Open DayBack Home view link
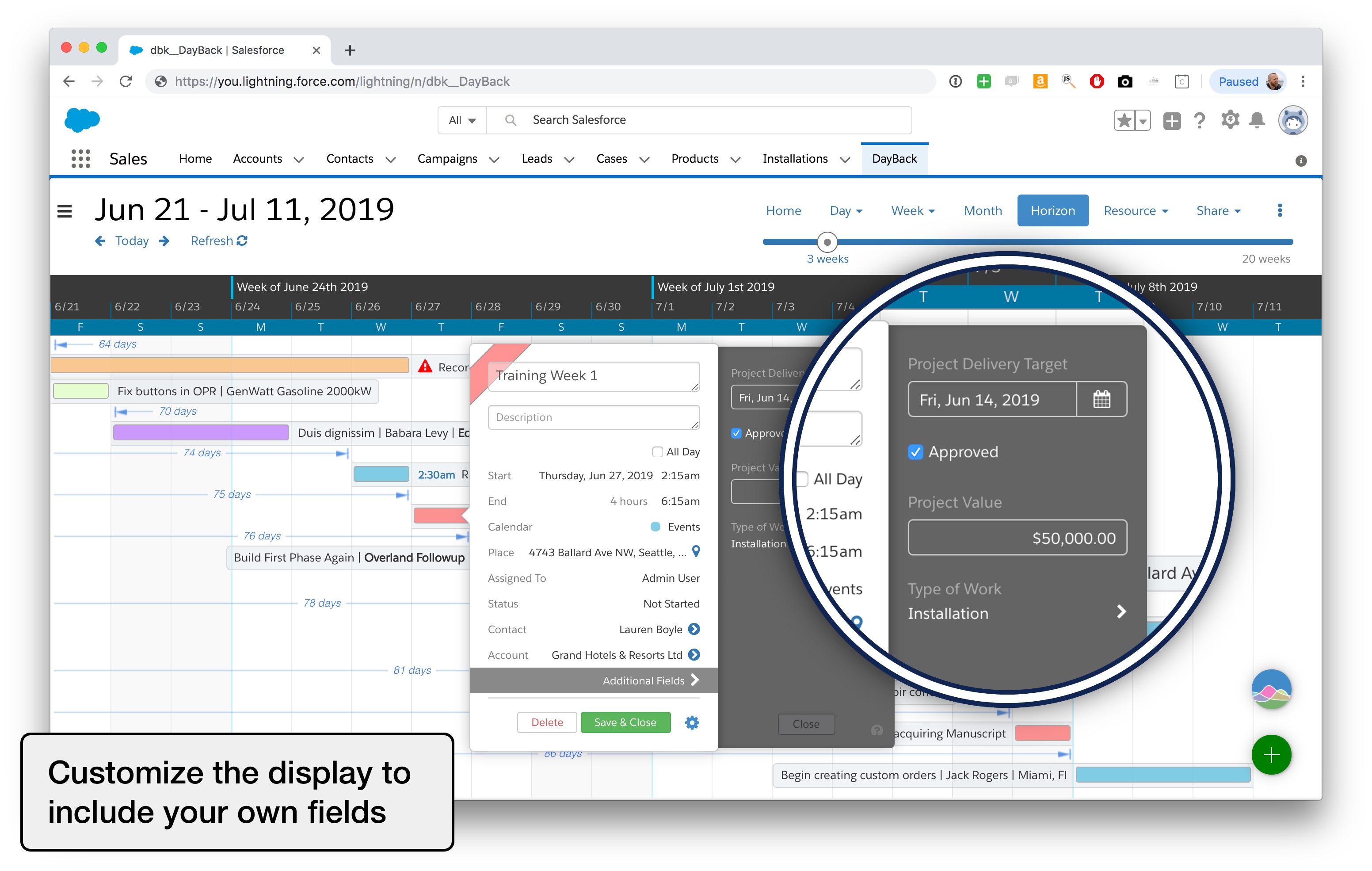Viewport: 1372px width, 871px height. click(x=783, y=210)
